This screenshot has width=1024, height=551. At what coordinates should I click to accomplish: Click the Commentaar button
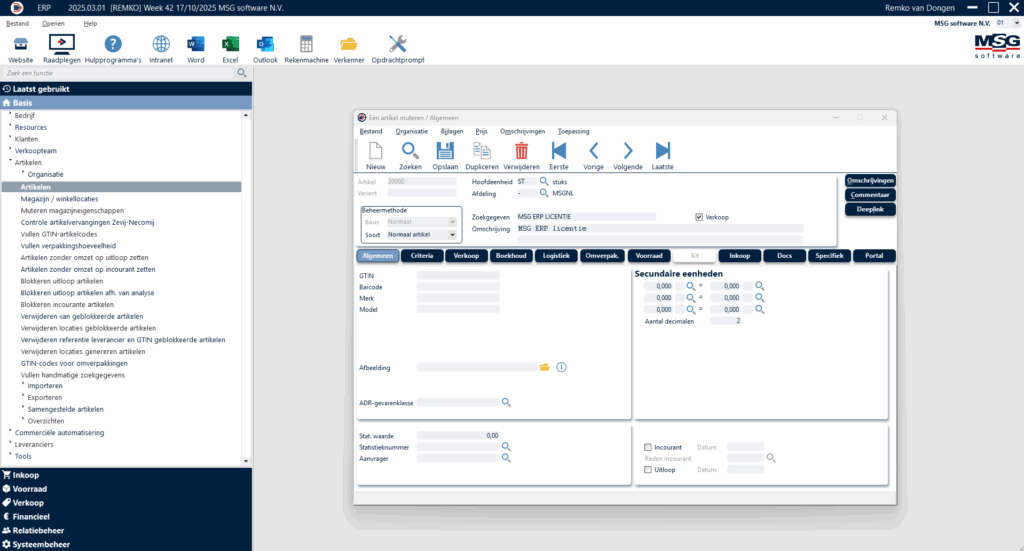[x=869, y=194]
